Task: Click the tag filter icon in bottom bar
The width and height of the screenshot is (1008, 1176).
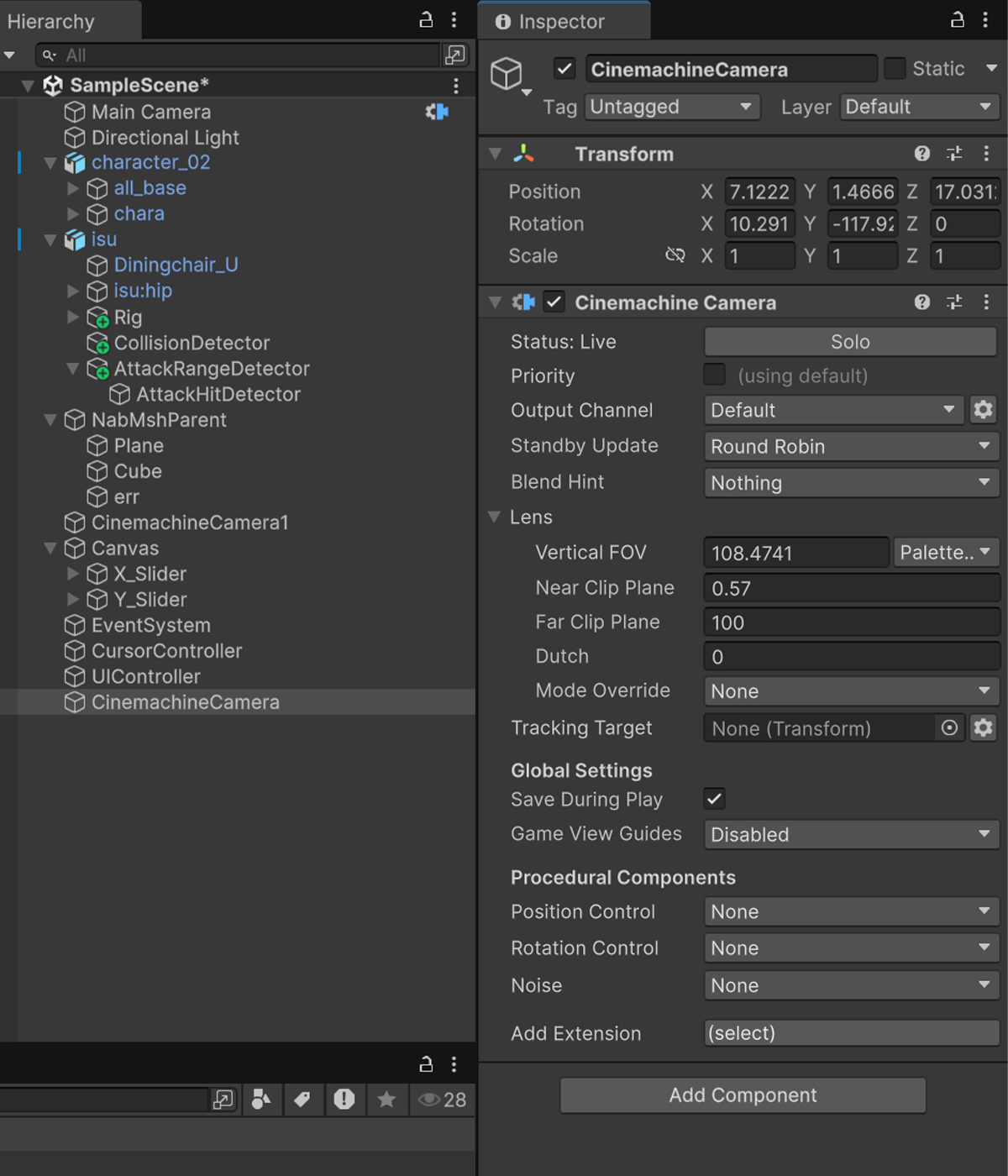Action: click(x=303, y=1100)
